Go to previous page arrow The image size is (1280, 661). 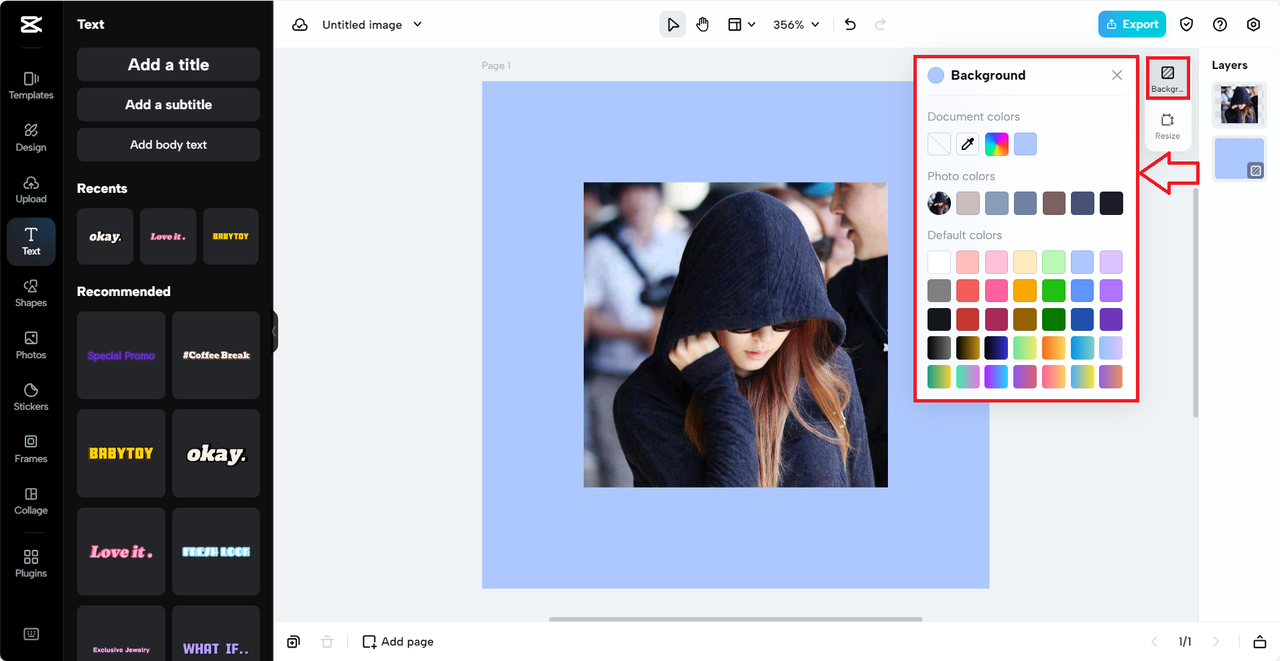point(1154,642)
